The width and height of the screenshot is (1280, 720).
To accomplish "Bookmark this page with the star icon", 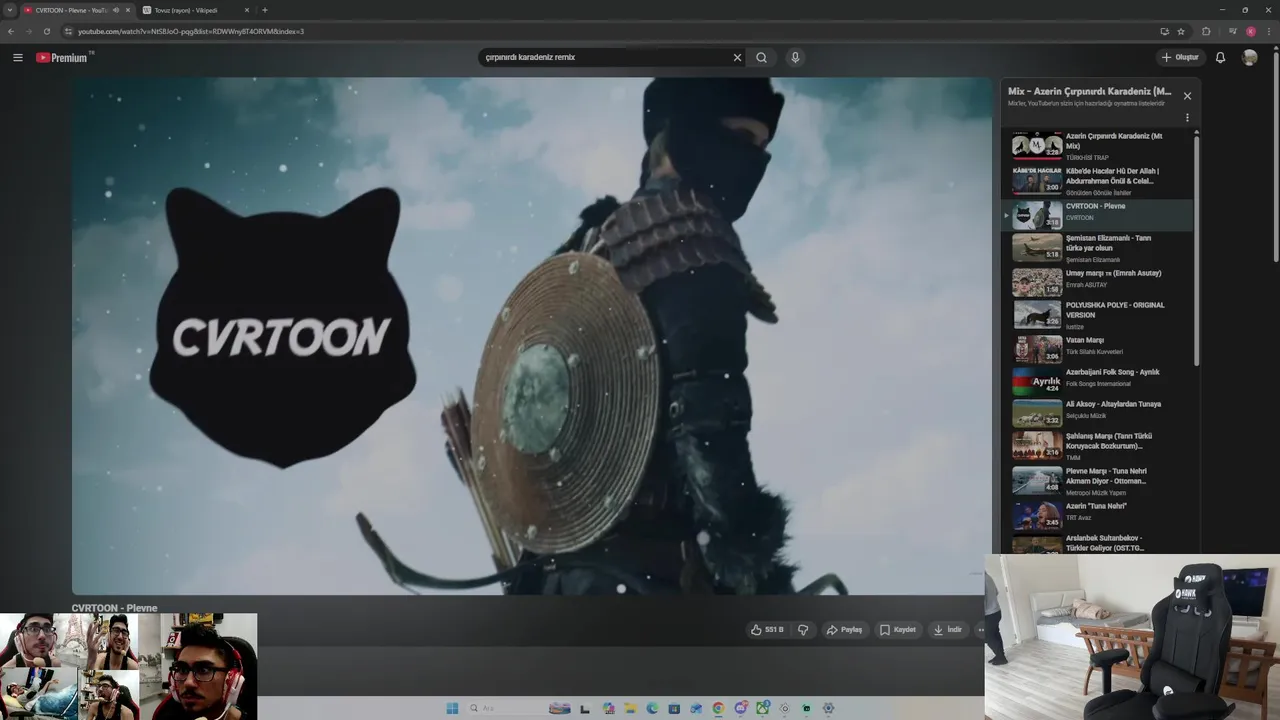I will coord(1181,31).
